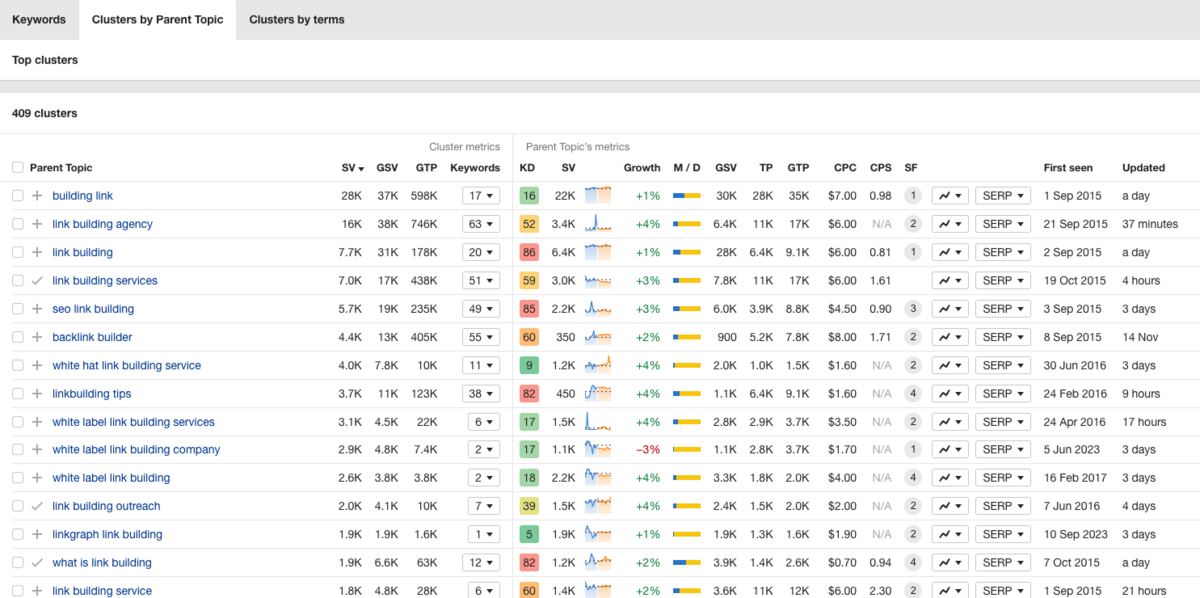Click the trend chart button in link building row
This screenshot has height=598, width=1200.
[x=949, y=253]
